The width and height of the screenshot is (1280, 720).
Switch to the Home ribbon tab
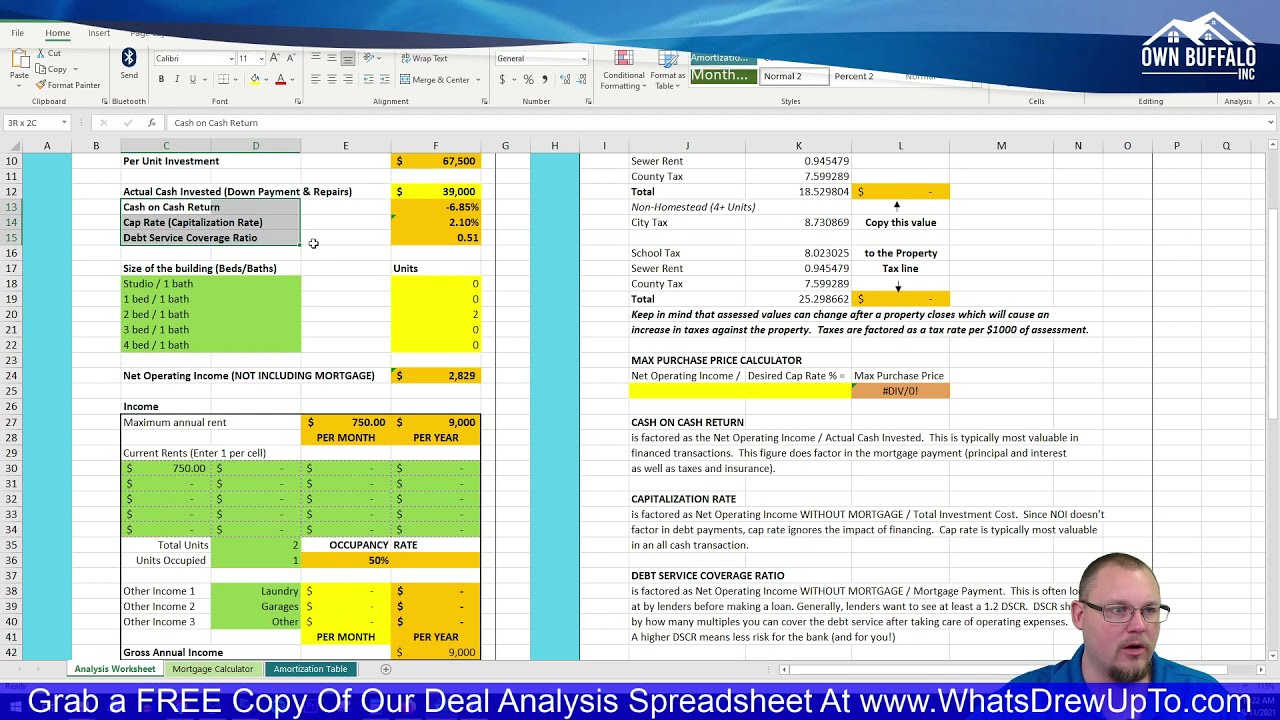[x=57, y=33]
